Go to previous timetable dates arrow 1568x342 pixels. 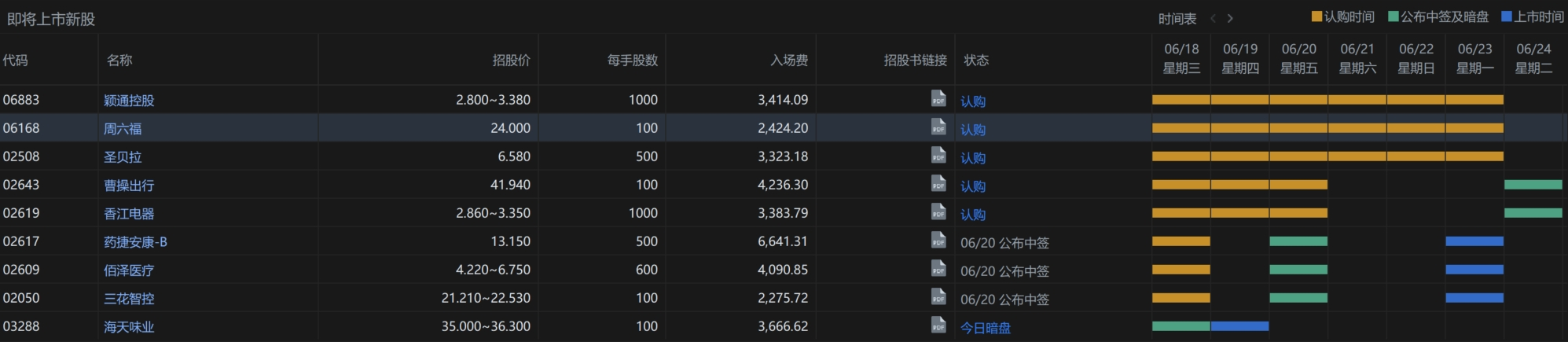(x=1213, y=18)
